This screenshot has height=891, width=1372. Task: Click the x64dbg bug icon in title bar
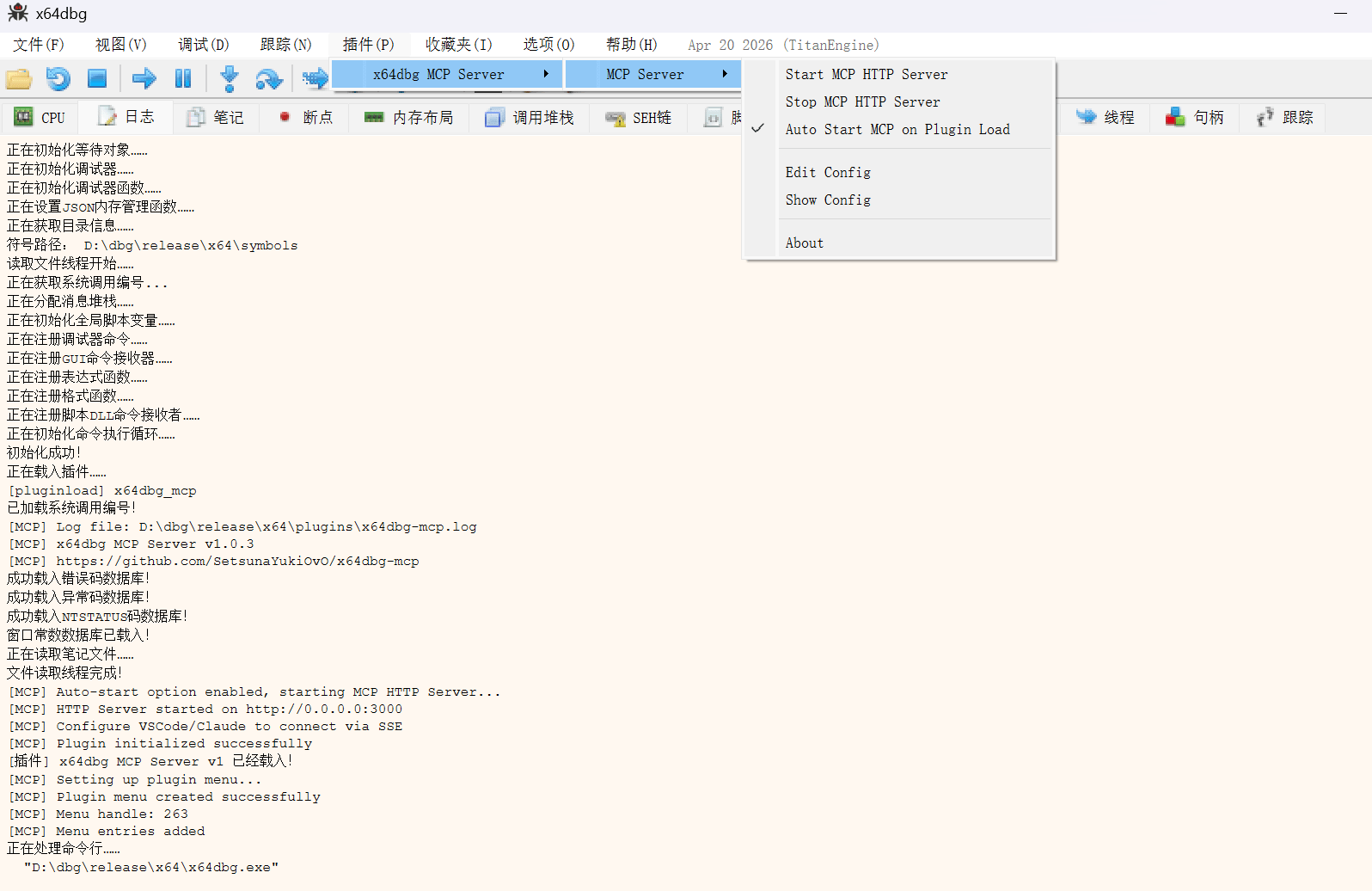pyautogui.click(x=17, y=13)
